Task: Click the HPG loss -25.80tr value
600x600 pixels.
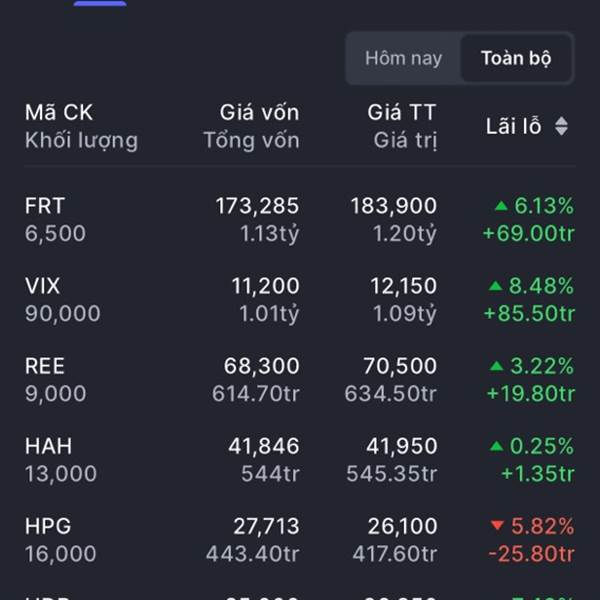Action: pos(532,554)
